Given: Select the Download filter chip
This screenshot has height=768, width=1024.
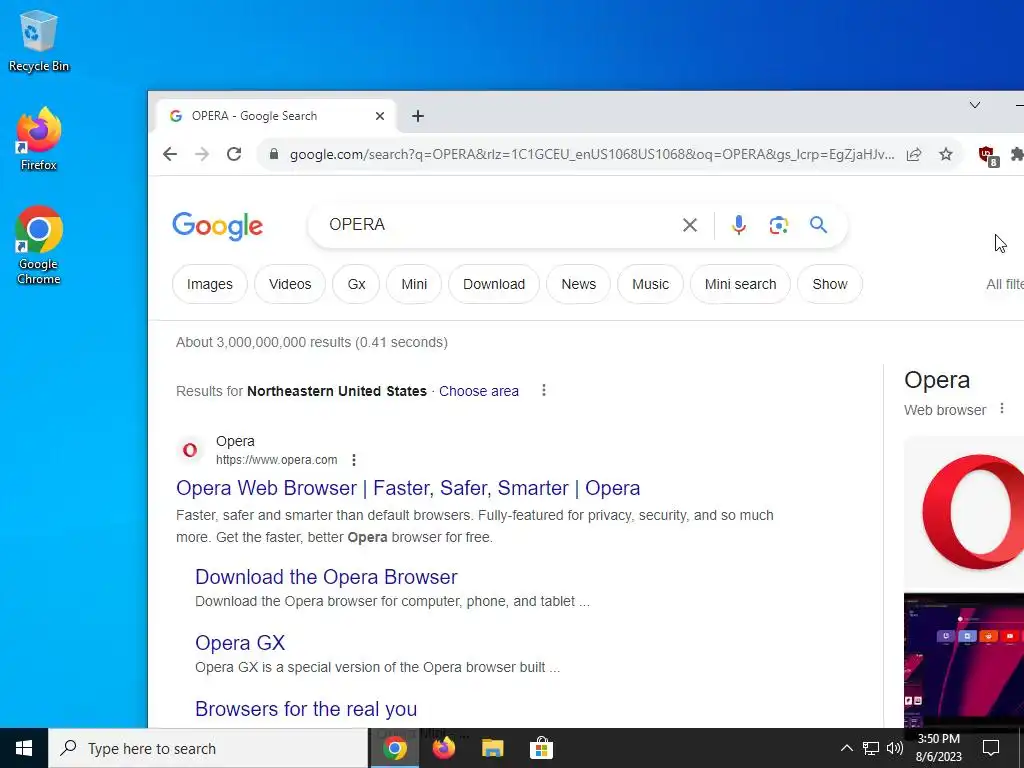Looking at the screenshot, I should (494, 284).
